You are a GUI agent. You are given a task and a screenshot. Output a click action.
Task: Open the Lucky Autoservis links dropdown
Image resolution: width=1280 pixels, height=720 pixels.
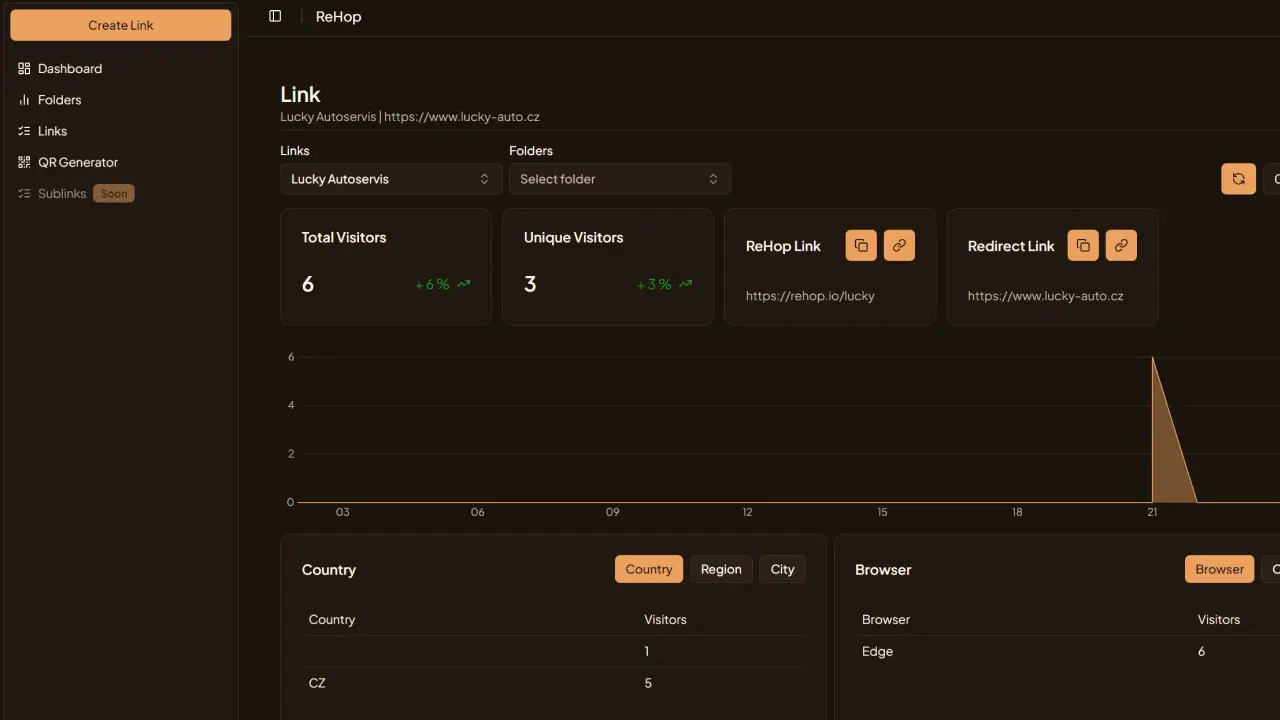(390, 179)
